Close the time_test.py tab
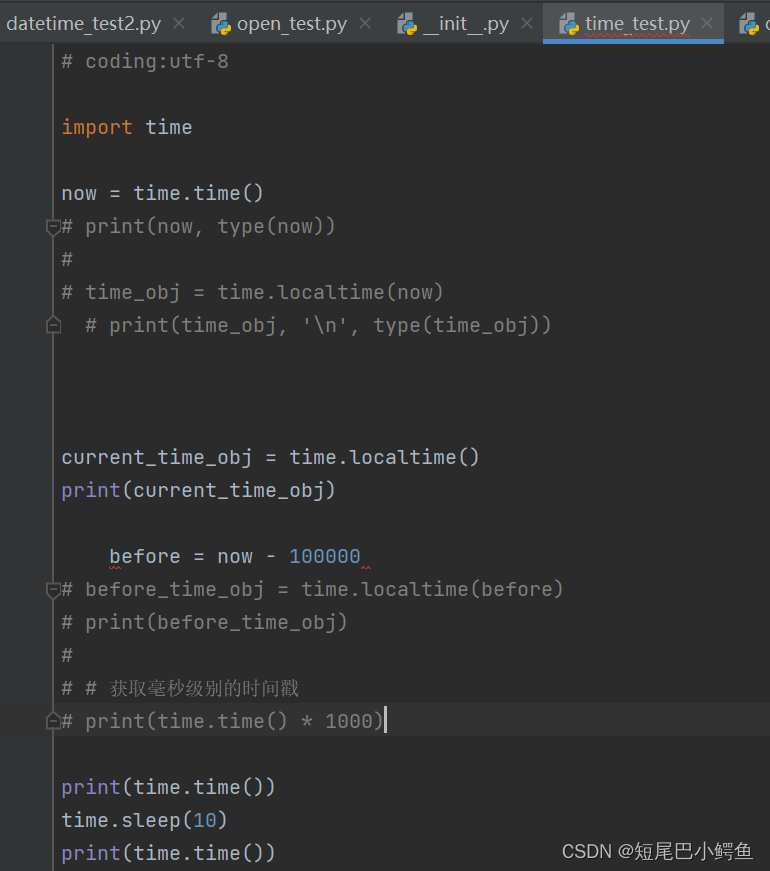 707,23
